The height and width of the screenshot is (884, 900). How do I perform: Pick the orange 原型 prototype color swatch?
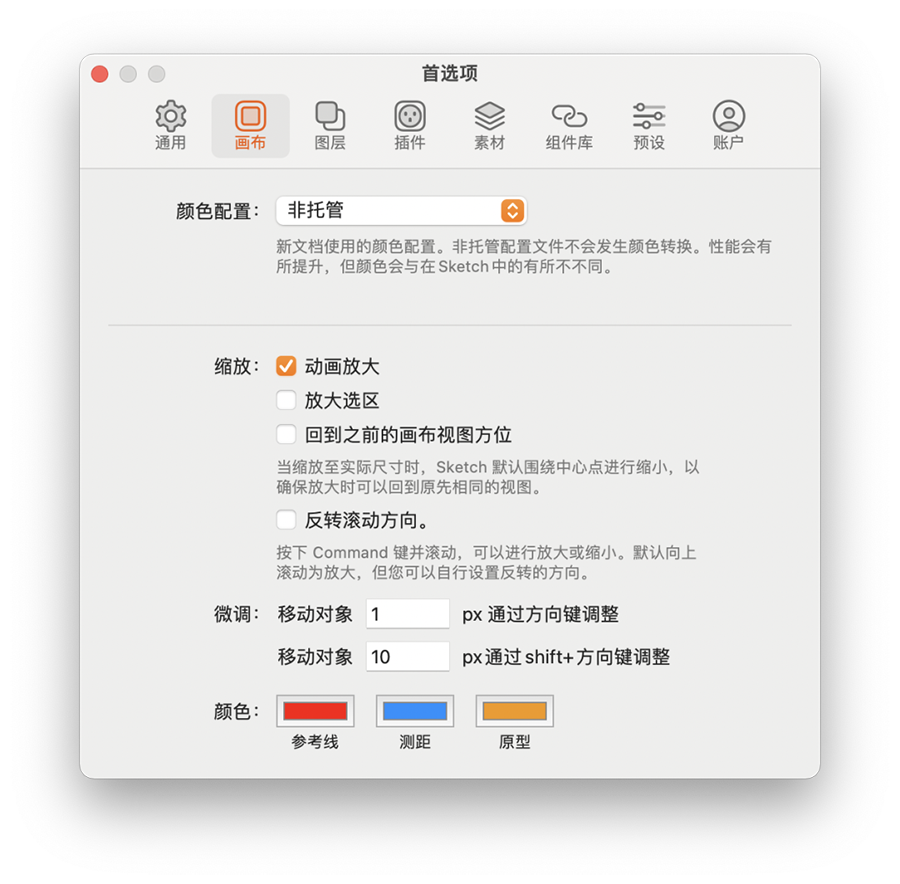515,711
